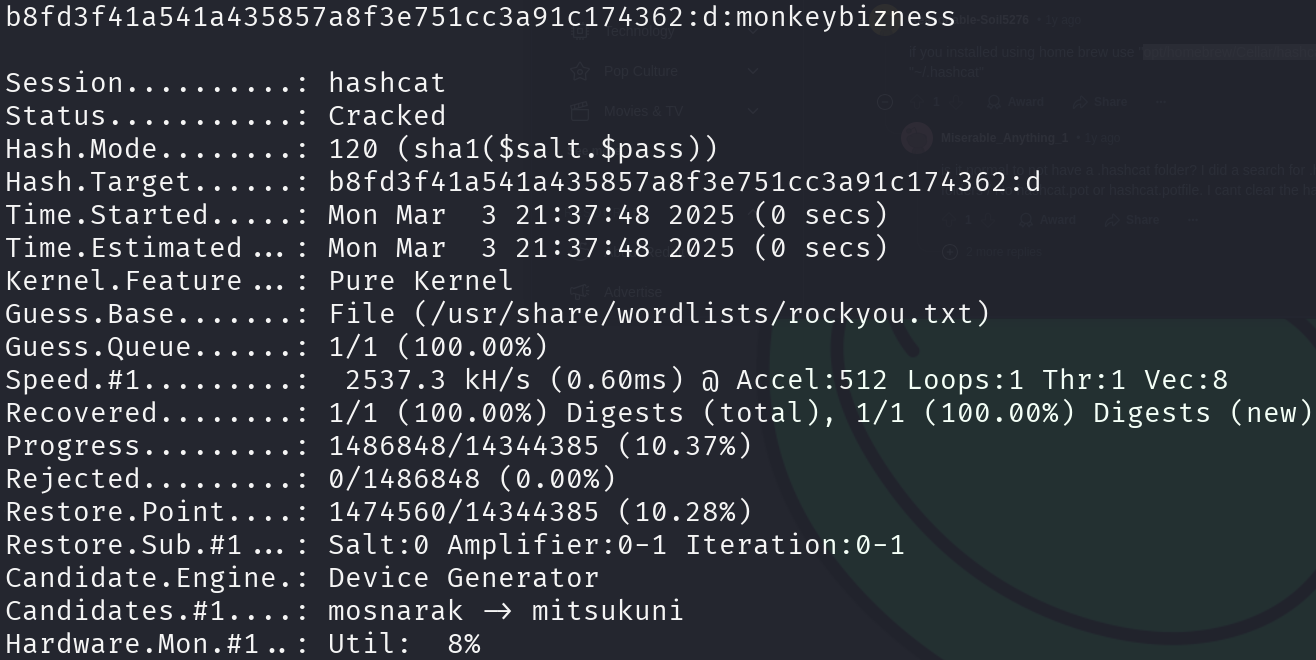
Task: Click Share under Miserable_Anything_1's comment
Action: point(1132,220)
